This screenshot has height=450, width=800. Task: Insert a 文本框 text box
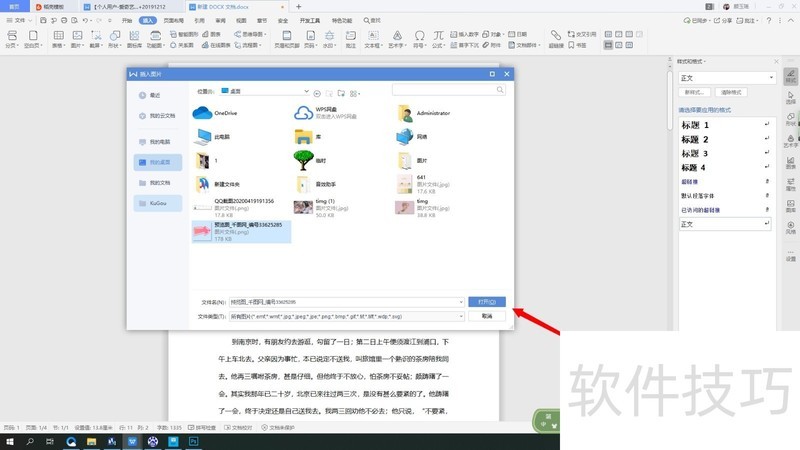point(373,39)
